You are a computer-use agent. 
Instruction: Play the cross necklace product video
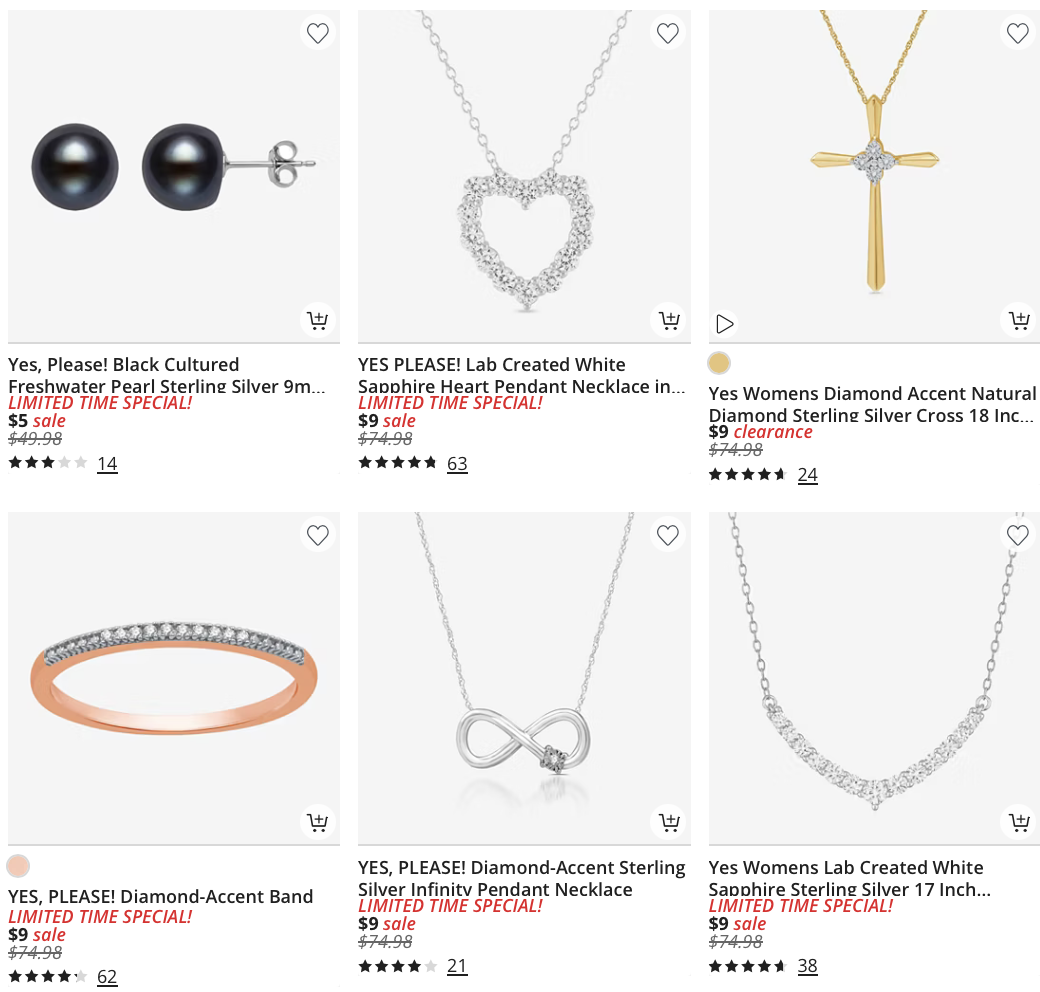click(x=725, y=323)
